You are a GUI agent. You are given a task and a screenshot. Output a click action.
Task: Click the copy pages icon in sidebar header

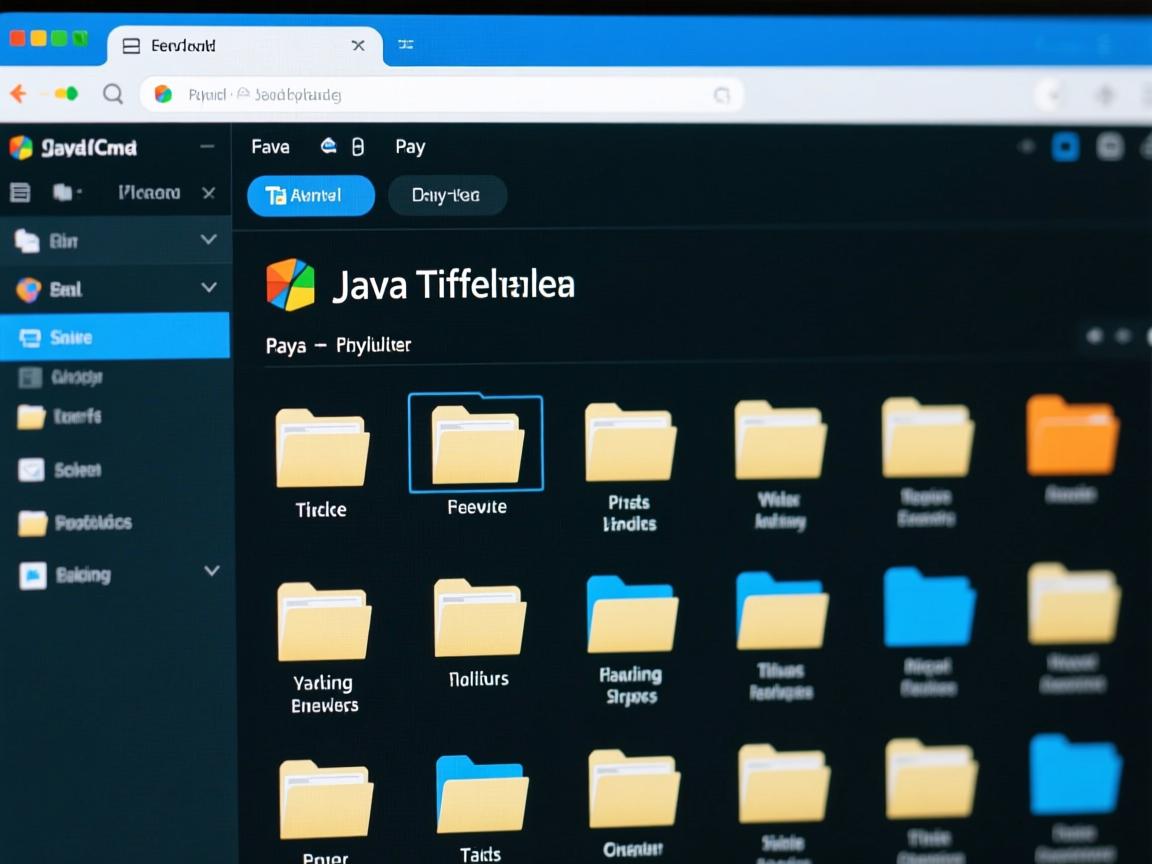[x=62, y=191]
